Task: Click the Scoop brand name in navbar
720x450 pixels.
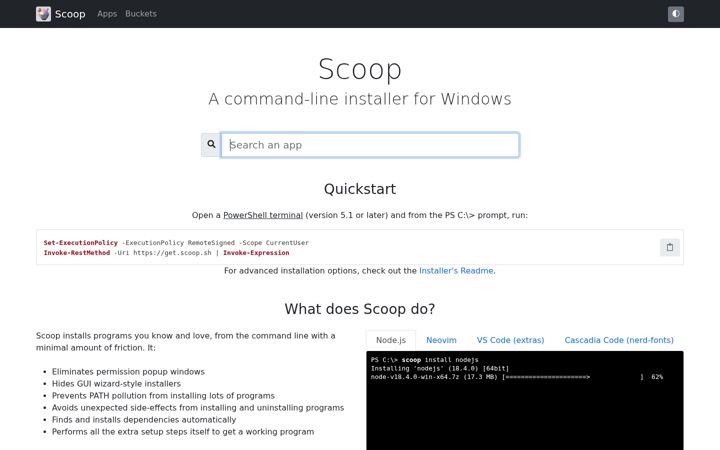Action: (x=70, y=14)
